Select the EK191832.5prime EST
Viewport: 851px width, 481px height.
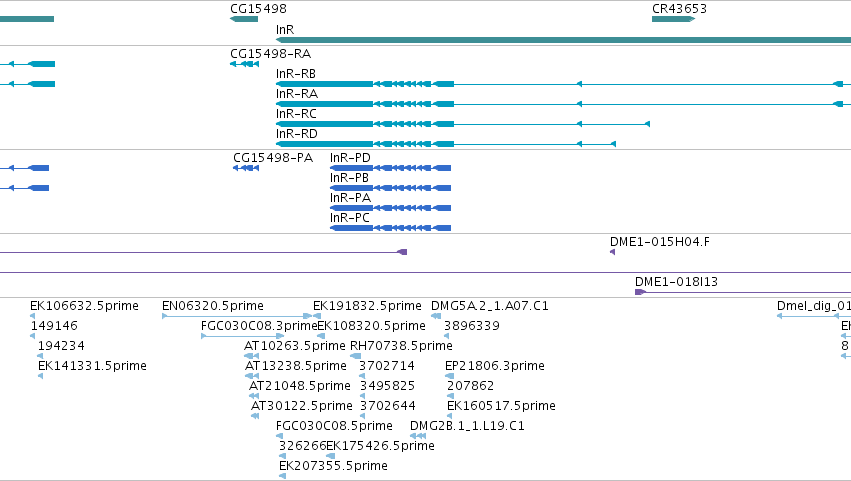coord(367,306)
